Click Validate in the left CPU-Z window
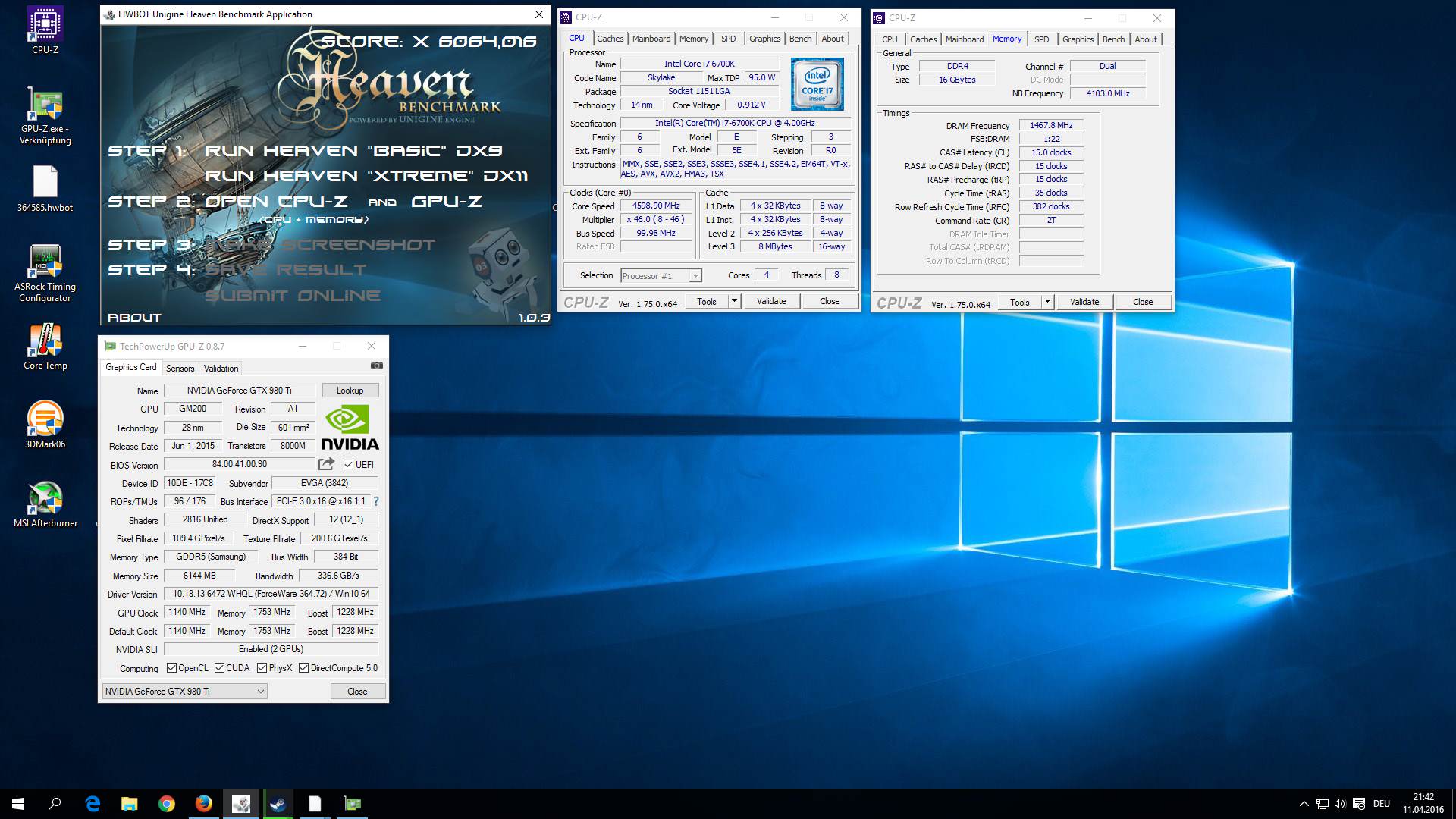The image size is (1456, 819). point(771,301)
